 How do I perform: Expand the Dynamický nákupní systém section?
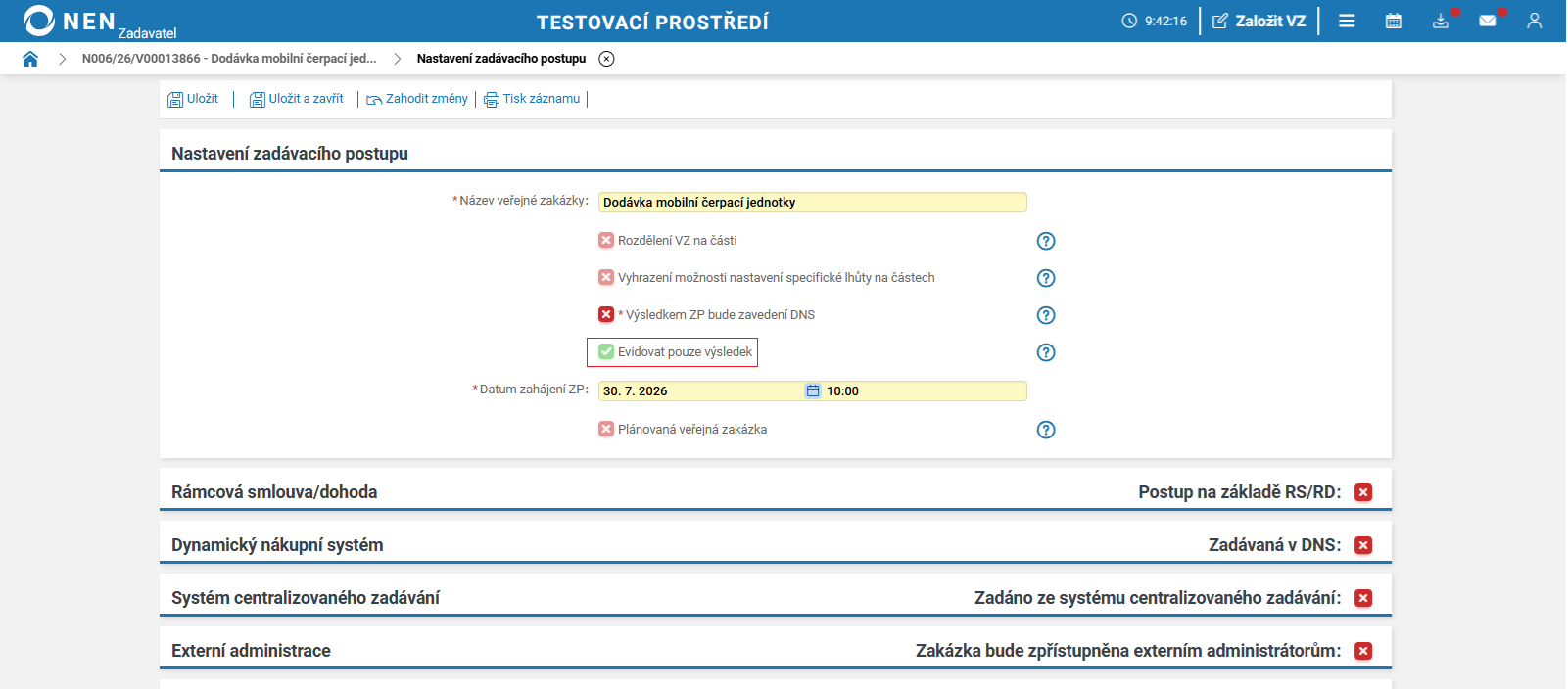277,545
